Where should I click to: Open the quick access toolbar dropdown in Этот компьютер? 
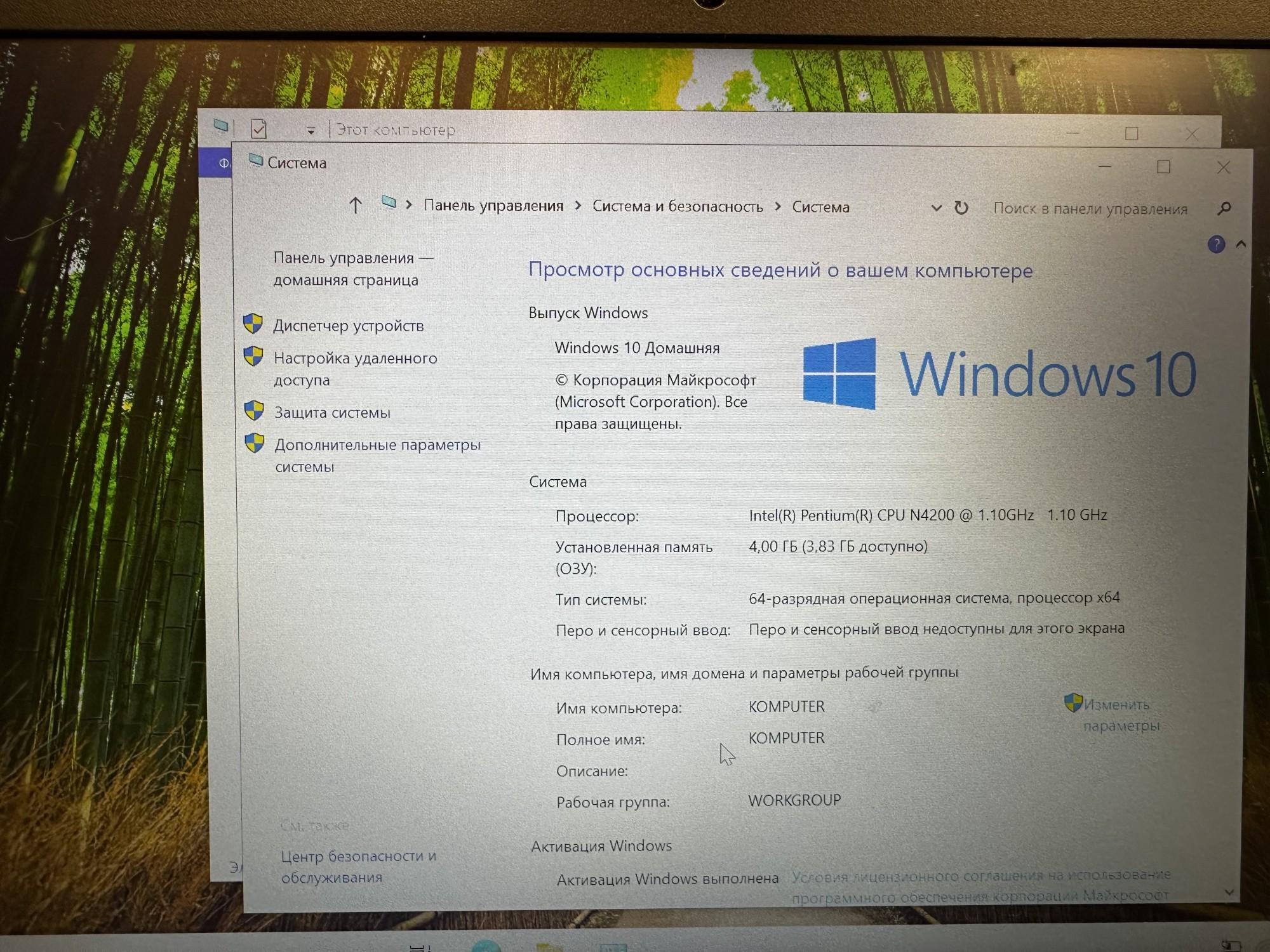pyautogui.click(x=311, y=131)
